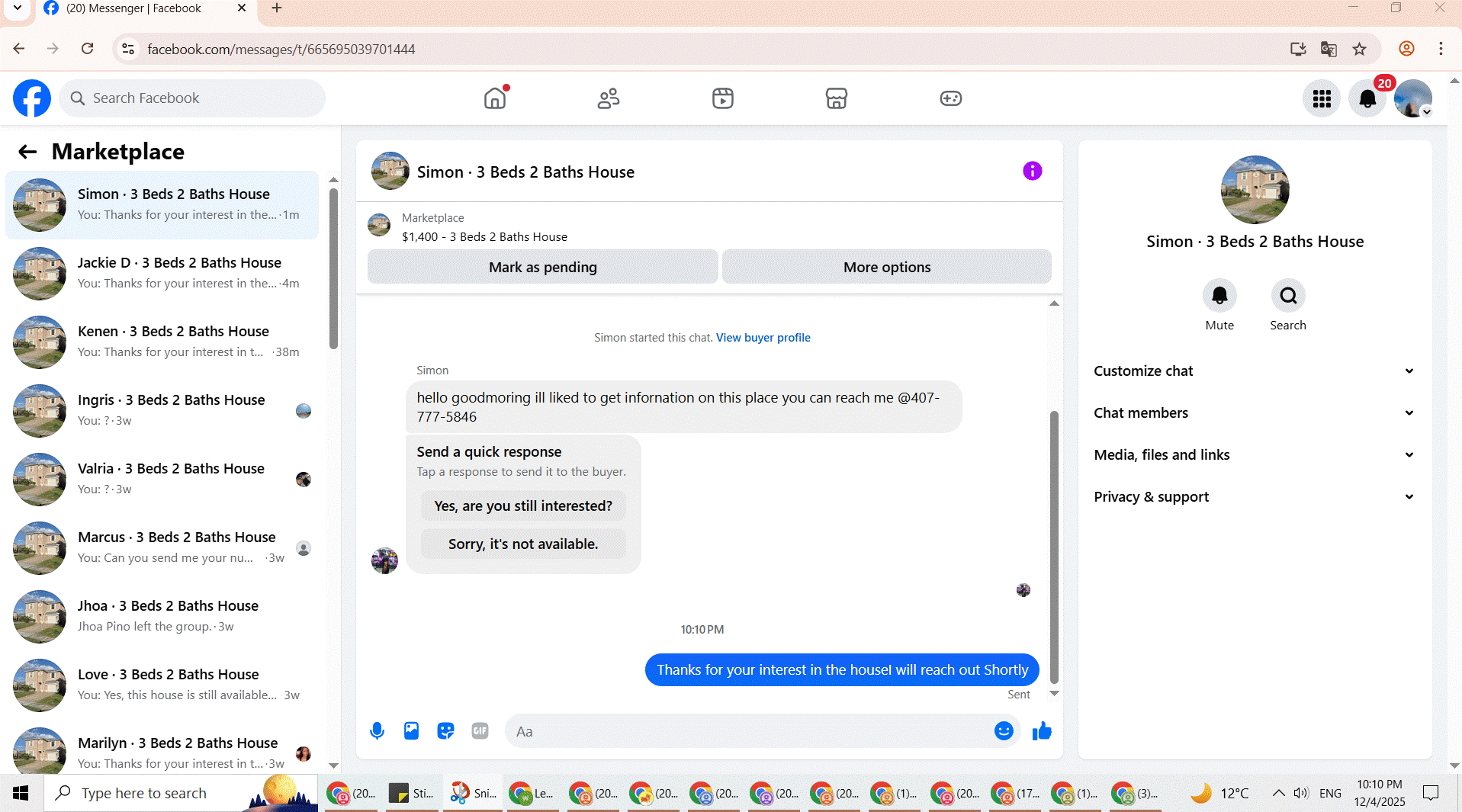Screen dimensions: 1462x812
Task: Open a new browser tab
Action: (x=277, y=8)
